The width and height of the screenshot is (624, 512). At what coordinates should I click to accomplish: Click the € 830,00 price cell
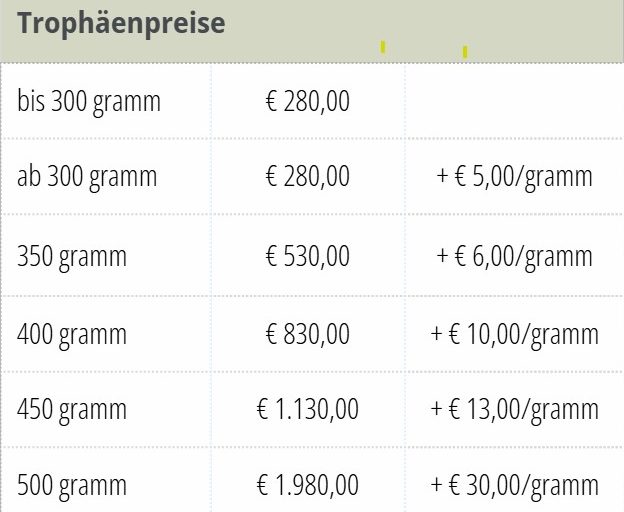(308, 334)
